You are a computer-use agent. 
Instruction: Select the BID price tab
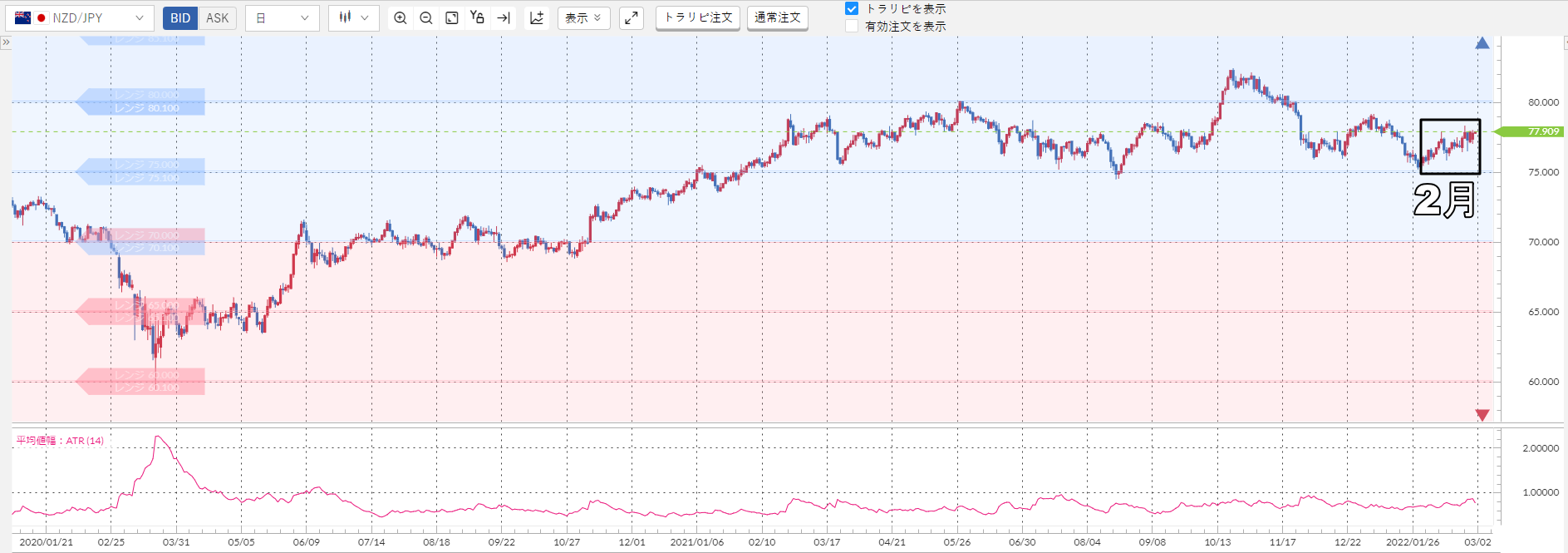(180, 17)
